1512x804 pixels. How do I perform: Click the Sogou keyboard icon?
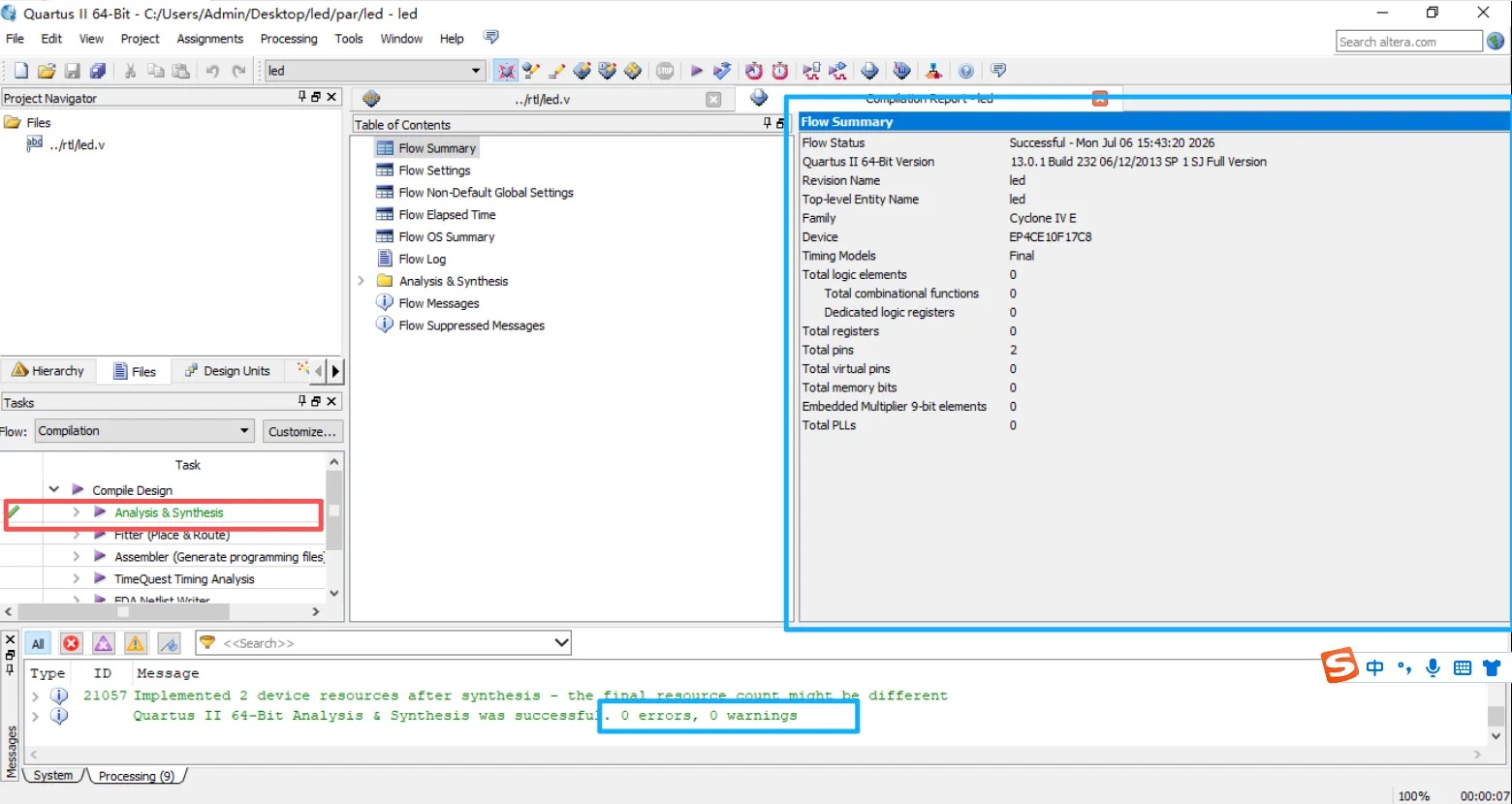coord(1463,667)
